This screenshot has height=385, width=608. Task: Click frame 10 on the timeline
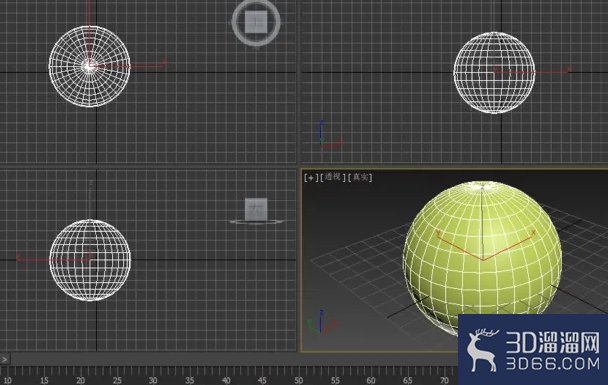(x=7, y=380)
